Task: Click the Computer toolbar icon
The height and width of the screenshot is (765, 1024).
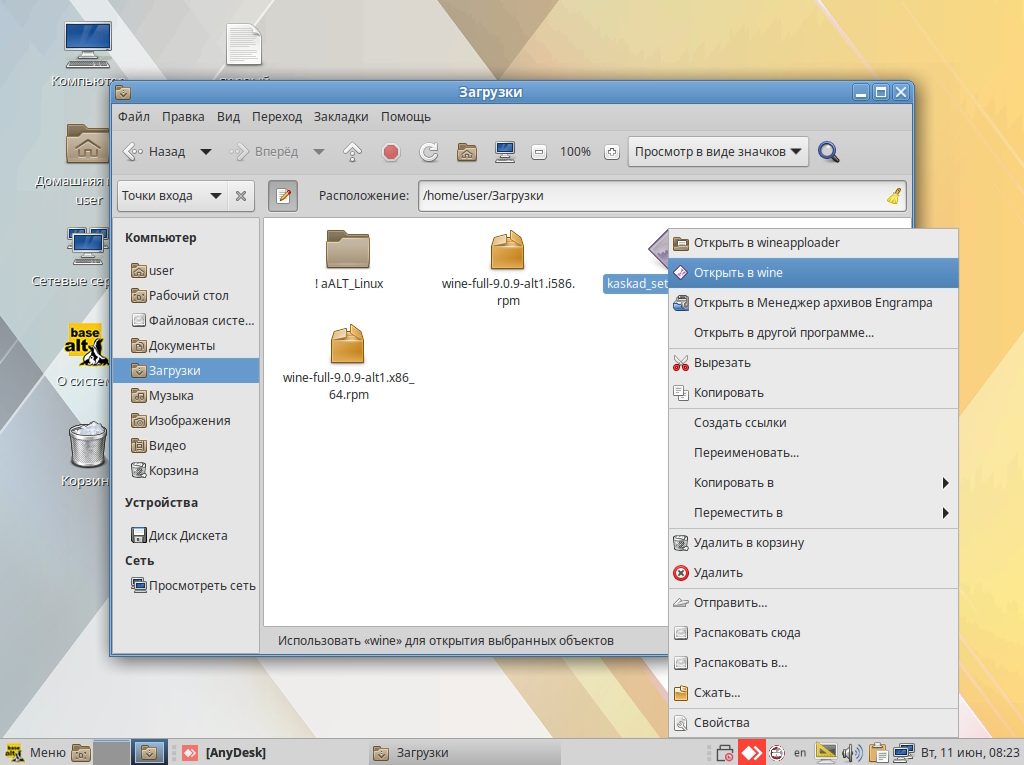Action: [x=504, y=152]
